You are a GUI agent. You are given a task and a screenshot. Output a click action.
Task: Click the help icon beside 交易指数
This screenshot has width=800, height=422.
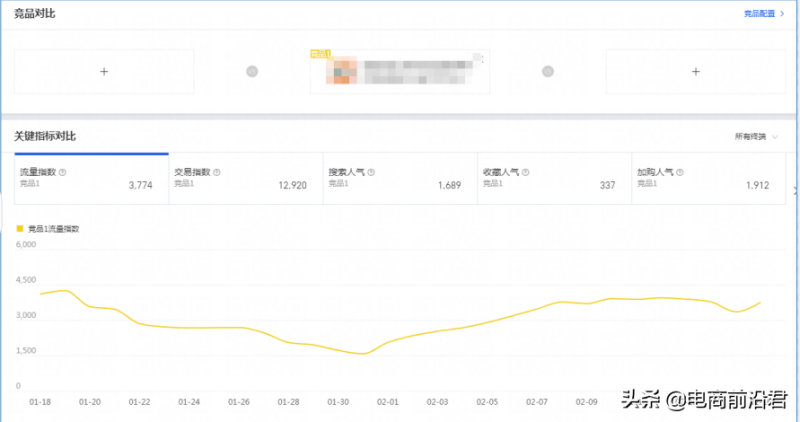(x=217, y=172)
